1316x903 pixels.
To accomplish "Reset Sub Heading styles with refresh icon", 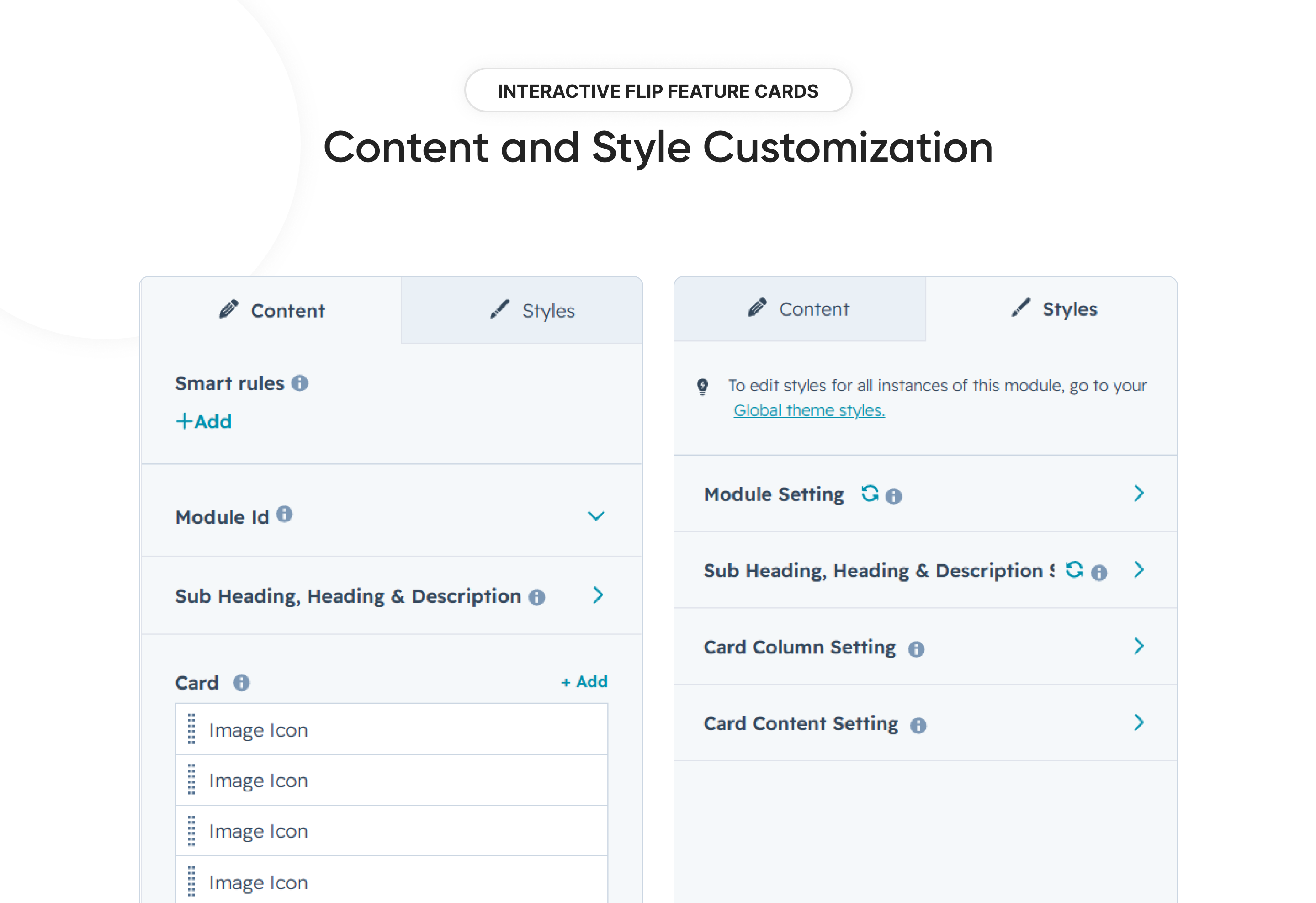I will [1074, 569].
